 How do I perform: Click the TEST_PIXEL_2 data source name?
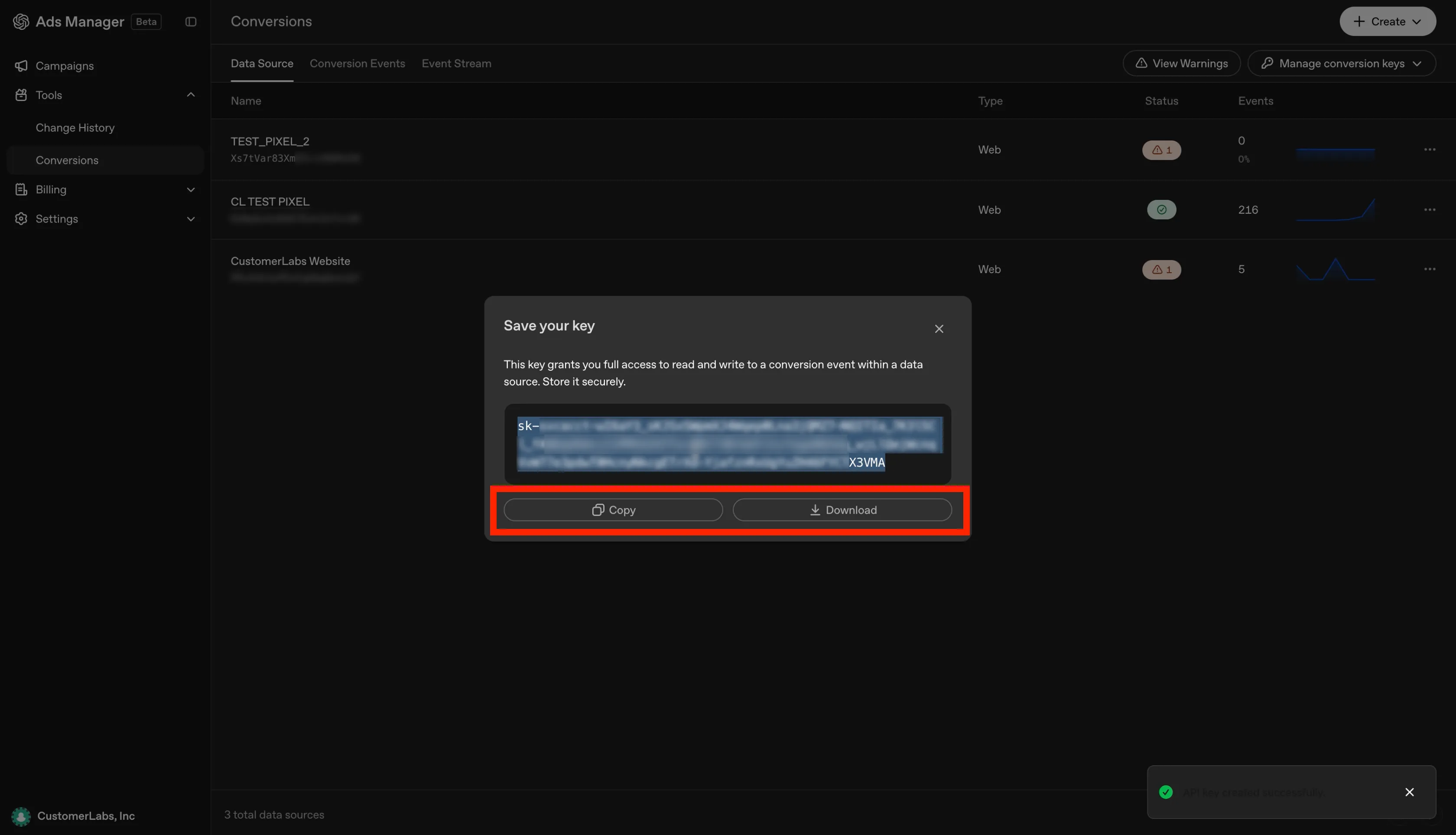click(270, 141)
